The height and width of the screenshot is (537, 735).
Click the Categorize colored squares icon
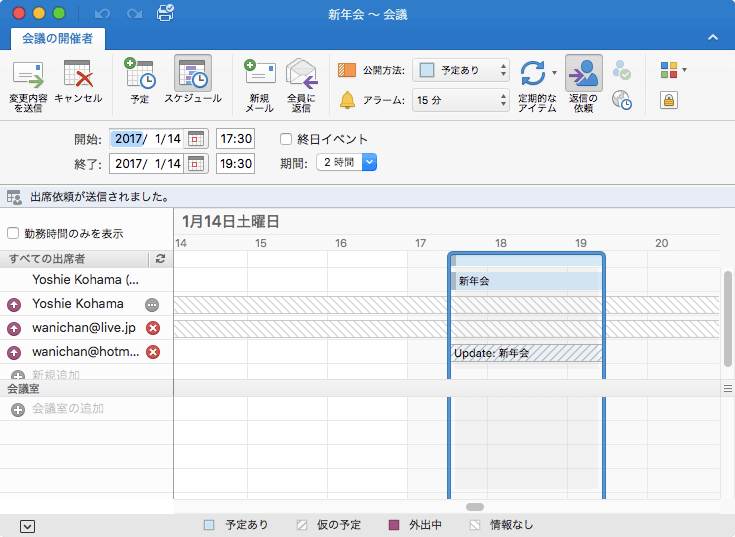click(669, 70)
